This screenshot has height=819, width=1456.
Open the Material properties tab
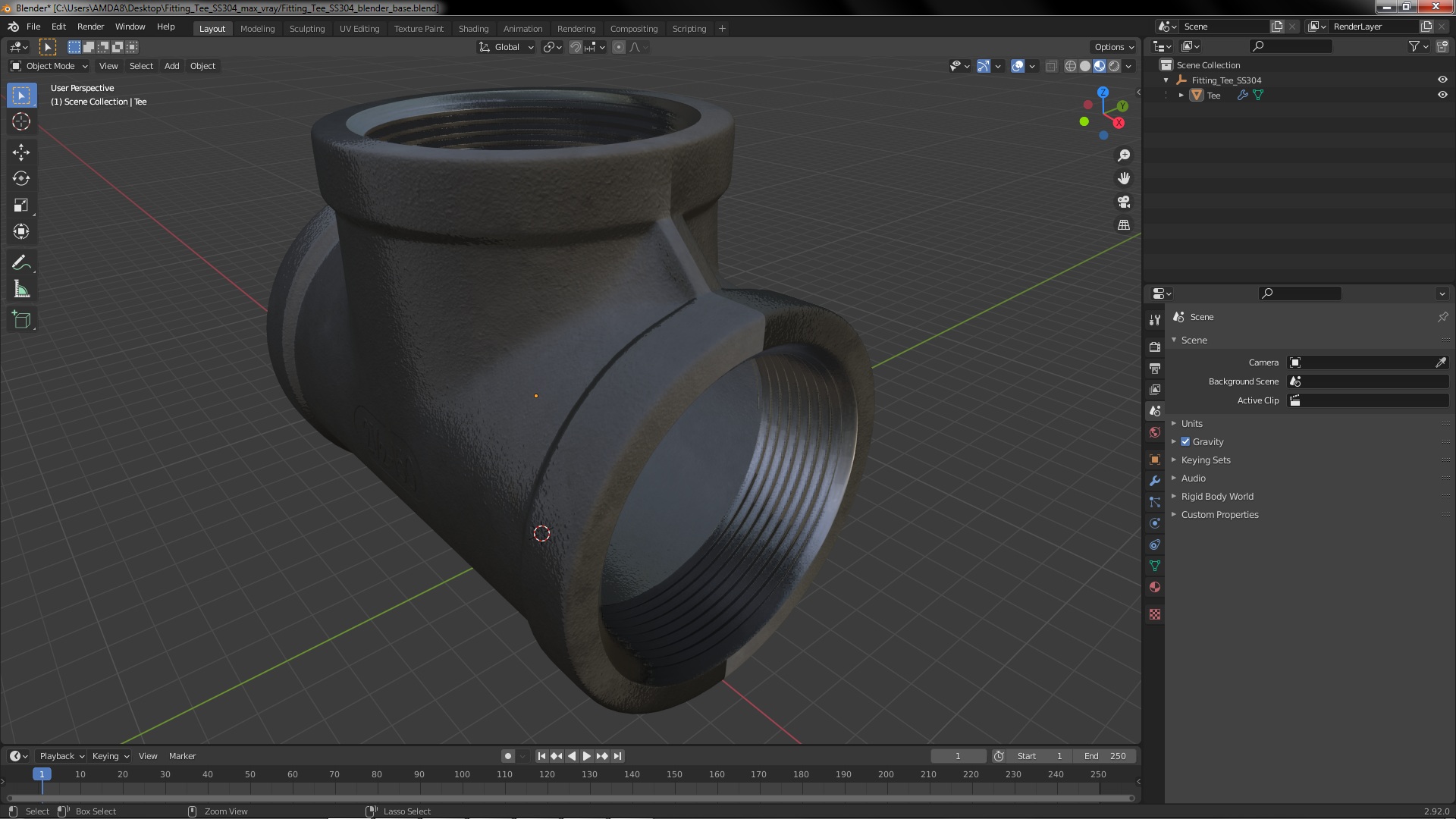(x=1155, y=587)
